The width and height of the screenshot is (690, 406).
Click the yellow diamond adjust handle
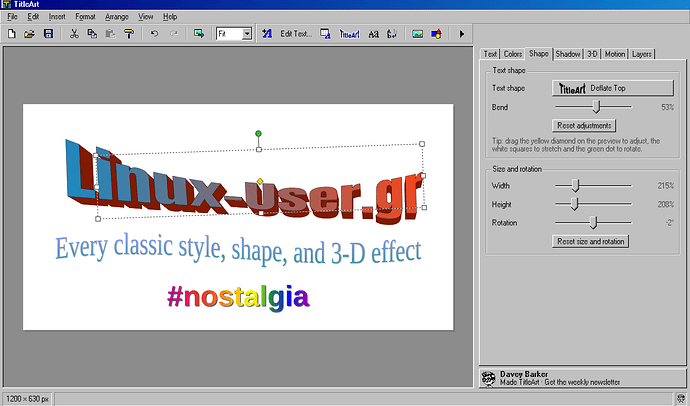pyautogui.click(x=260, y=181)
